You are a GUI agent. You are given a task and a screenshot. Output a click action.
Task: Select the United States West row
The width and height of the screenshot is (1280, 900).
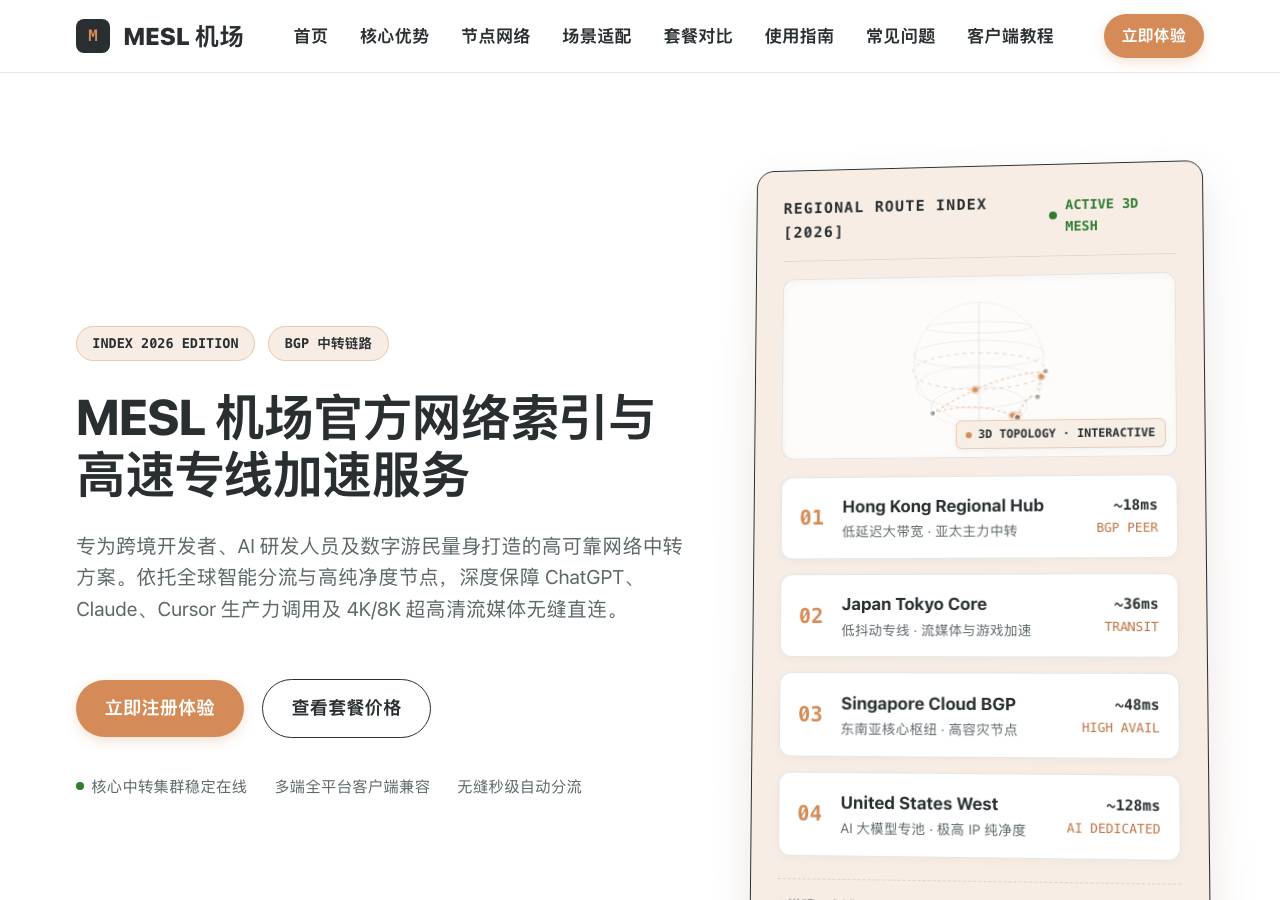(979, 816)
